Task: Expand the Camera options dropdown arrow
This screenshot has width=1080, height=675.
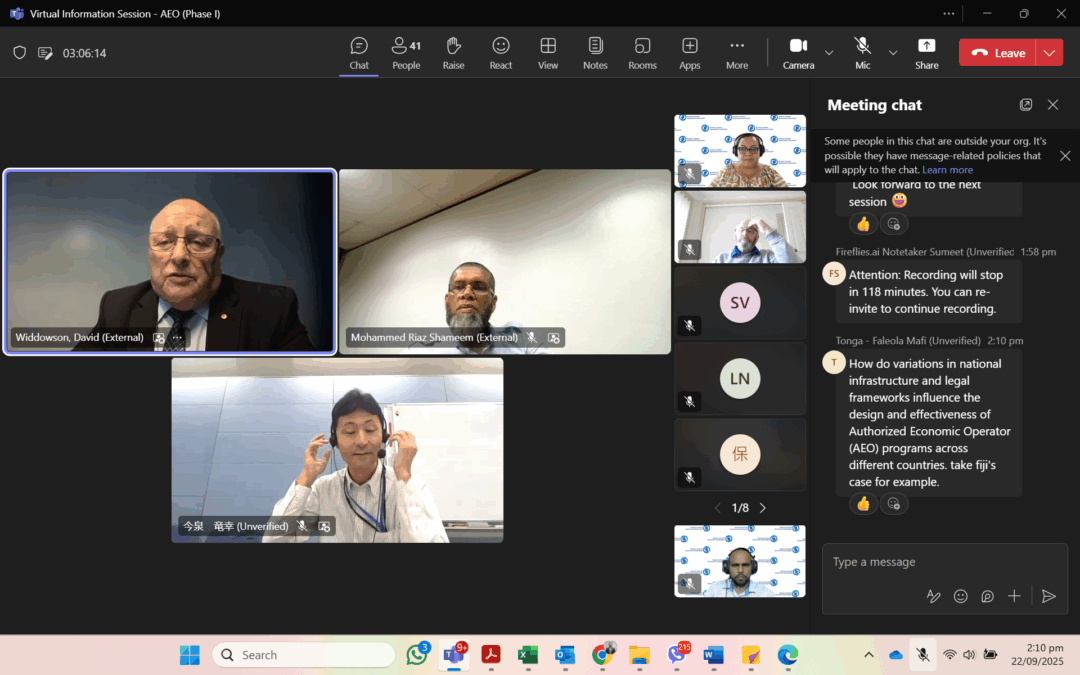Action: tap(829, 52)
